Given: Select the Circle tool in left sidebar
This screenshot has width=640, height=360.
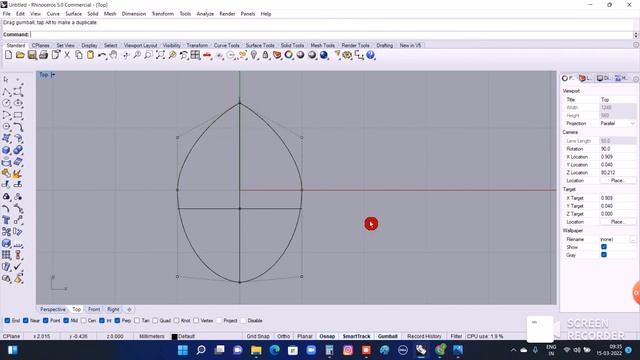Looking at the screenshot, I should coord(6,103).
